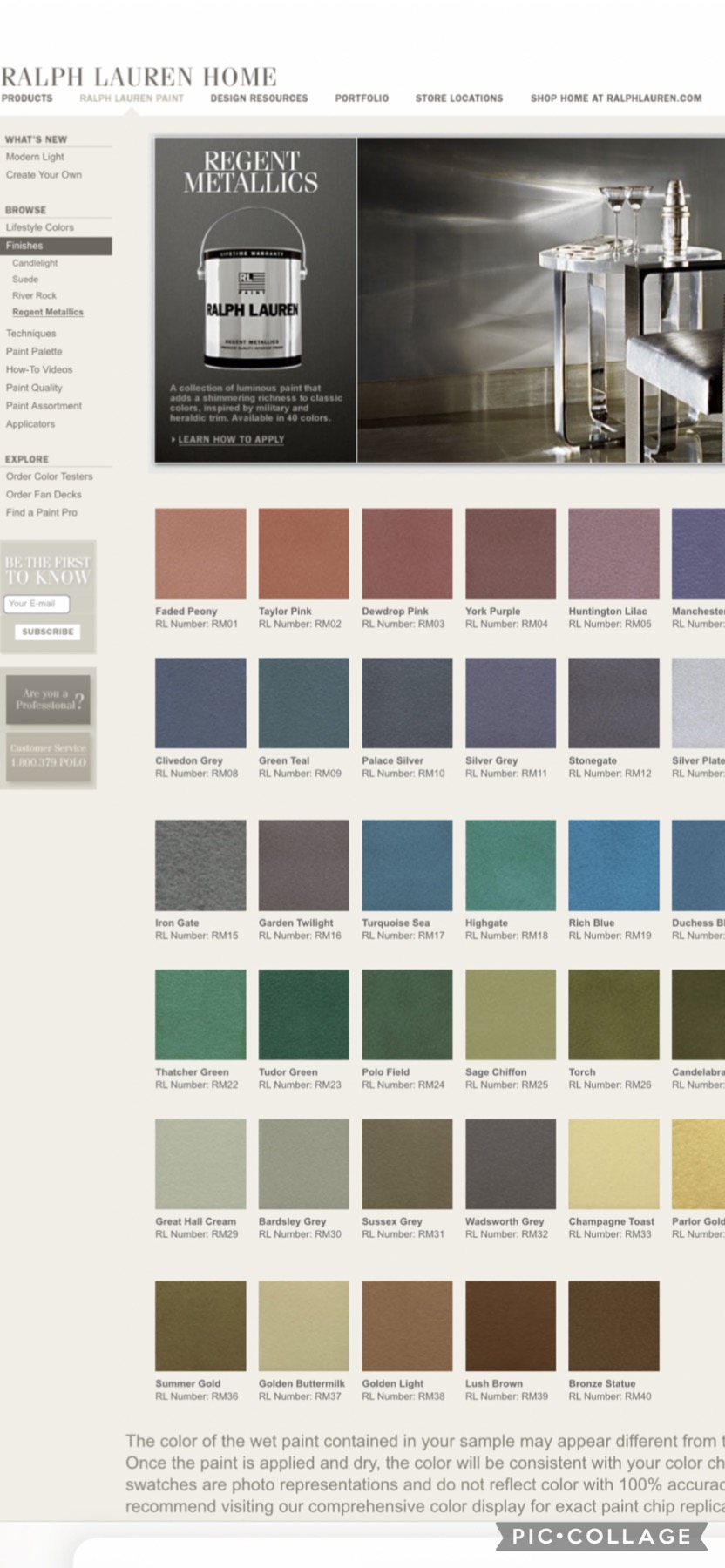Viewport: 725px width, 1568px height.
Task: Click the Learn How To Apply link
Action: click(x=231, y=440)
